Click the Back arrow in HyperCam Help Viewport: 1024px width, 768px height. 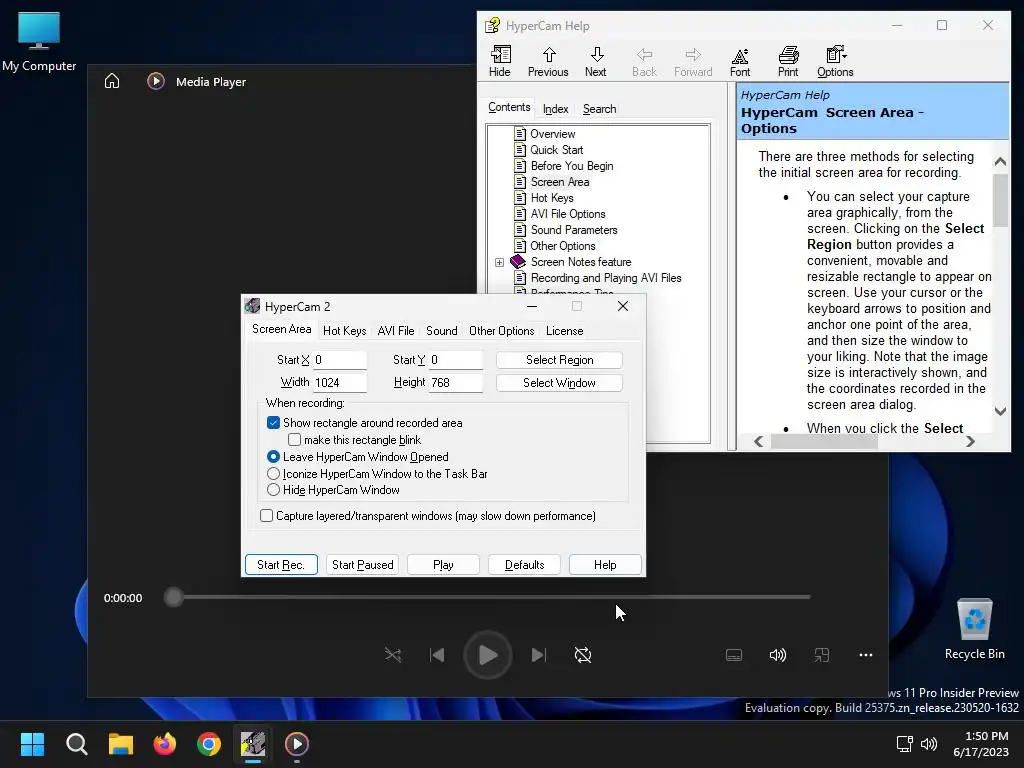tap(644, 61)
